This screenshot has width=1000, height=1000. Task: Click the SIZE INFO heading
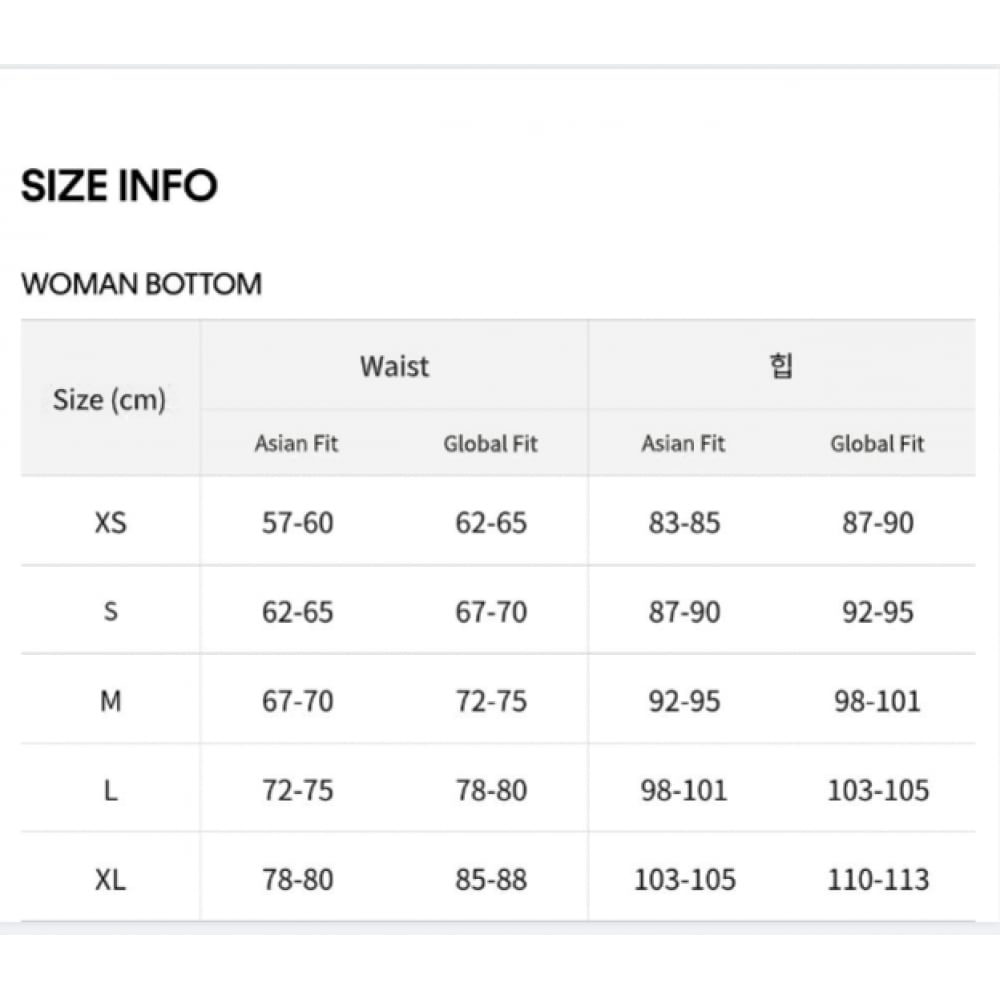(119, 186)
